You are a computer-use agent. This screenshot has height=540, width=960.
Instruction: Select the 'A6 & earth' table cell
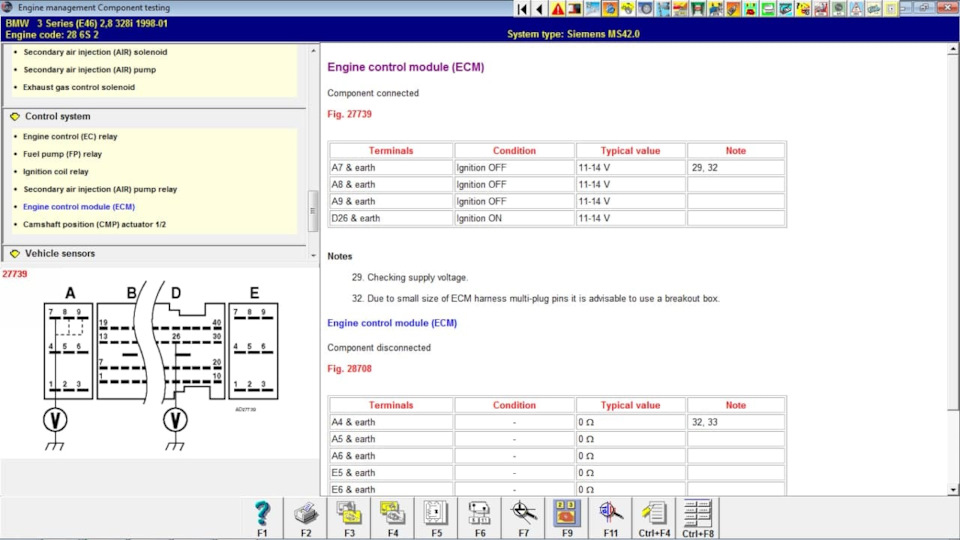[391, 456]
